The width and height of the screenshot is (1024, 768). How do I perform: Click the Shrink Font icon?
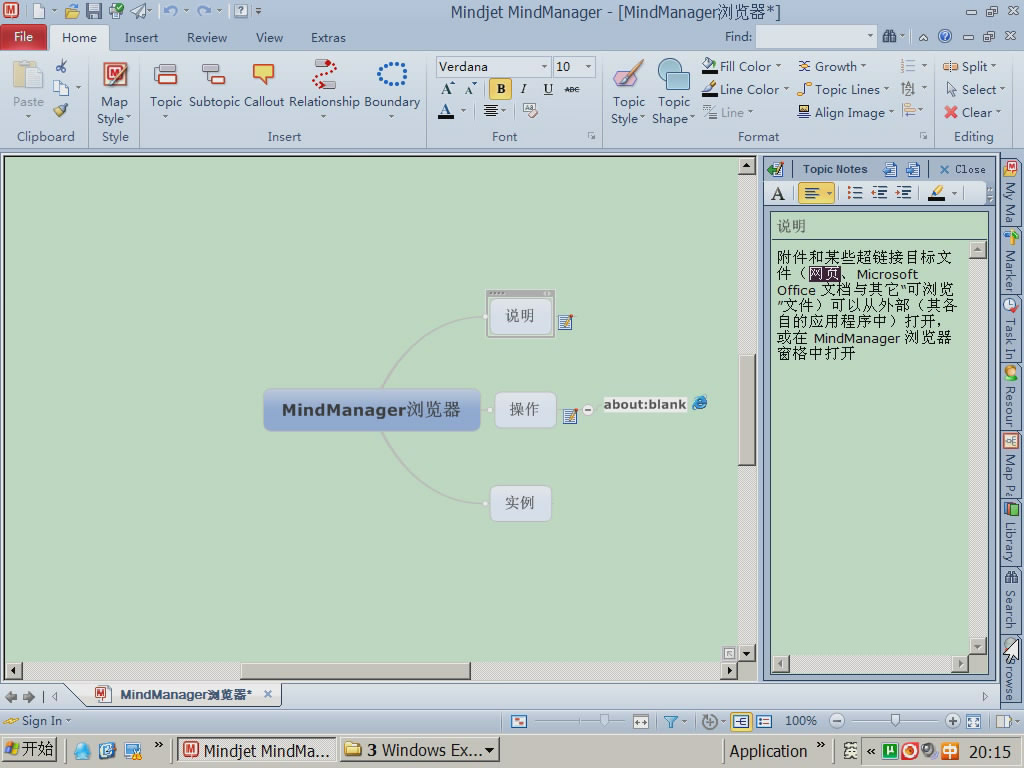(x=470, y=89)
